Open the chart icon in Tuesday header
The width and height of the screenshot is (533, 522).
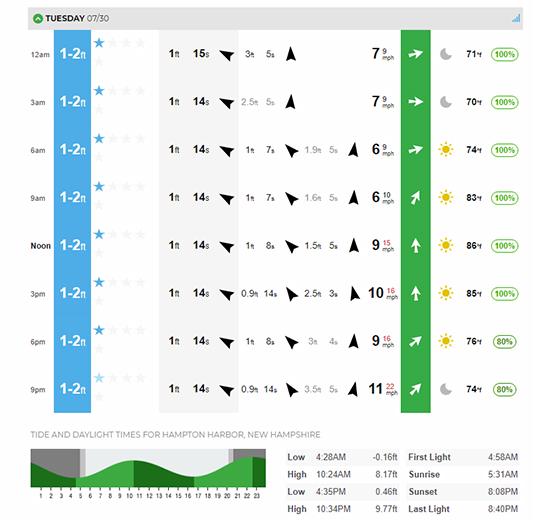516,18
